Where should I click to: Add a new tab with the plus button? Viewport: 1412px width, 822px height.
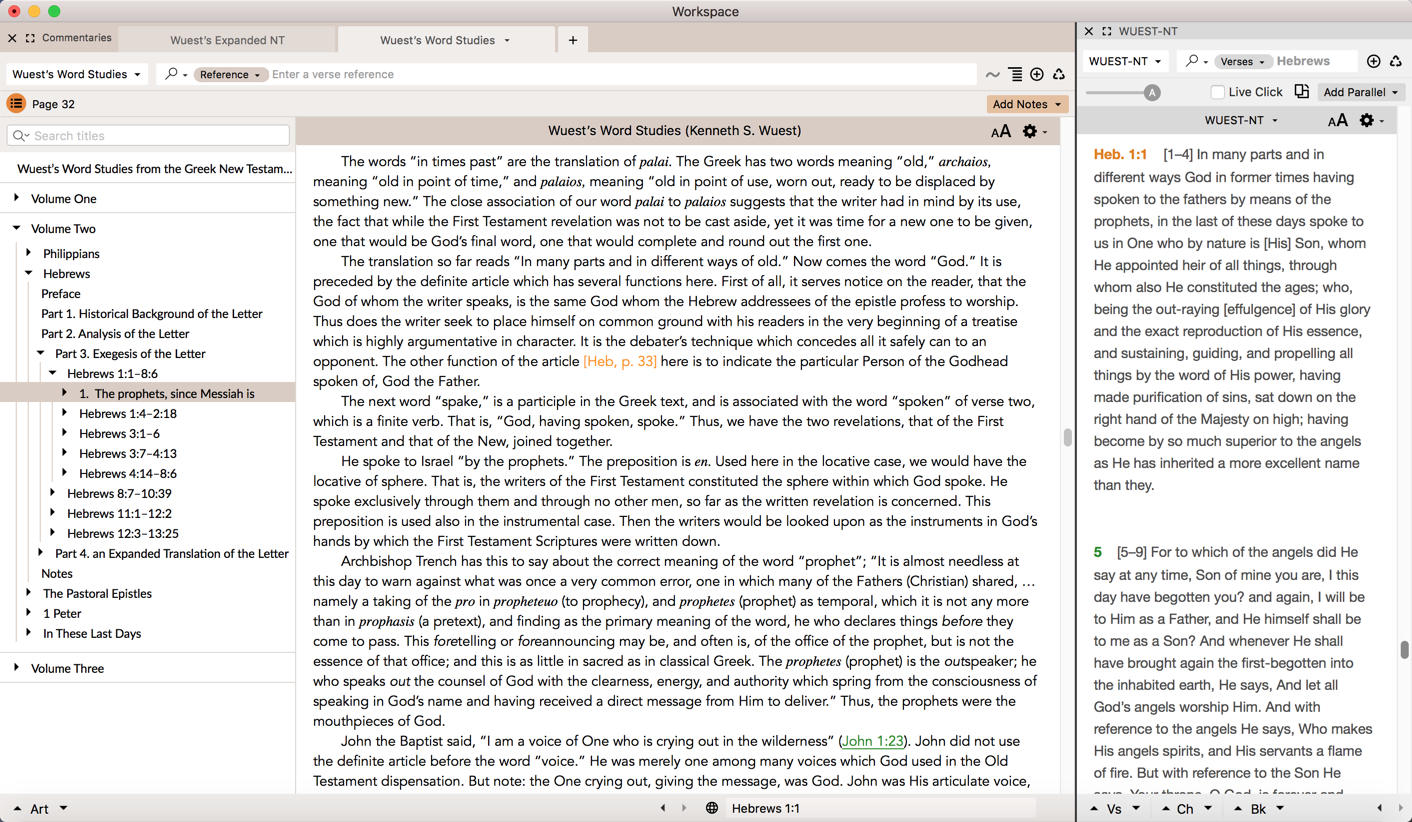(573, 40)
